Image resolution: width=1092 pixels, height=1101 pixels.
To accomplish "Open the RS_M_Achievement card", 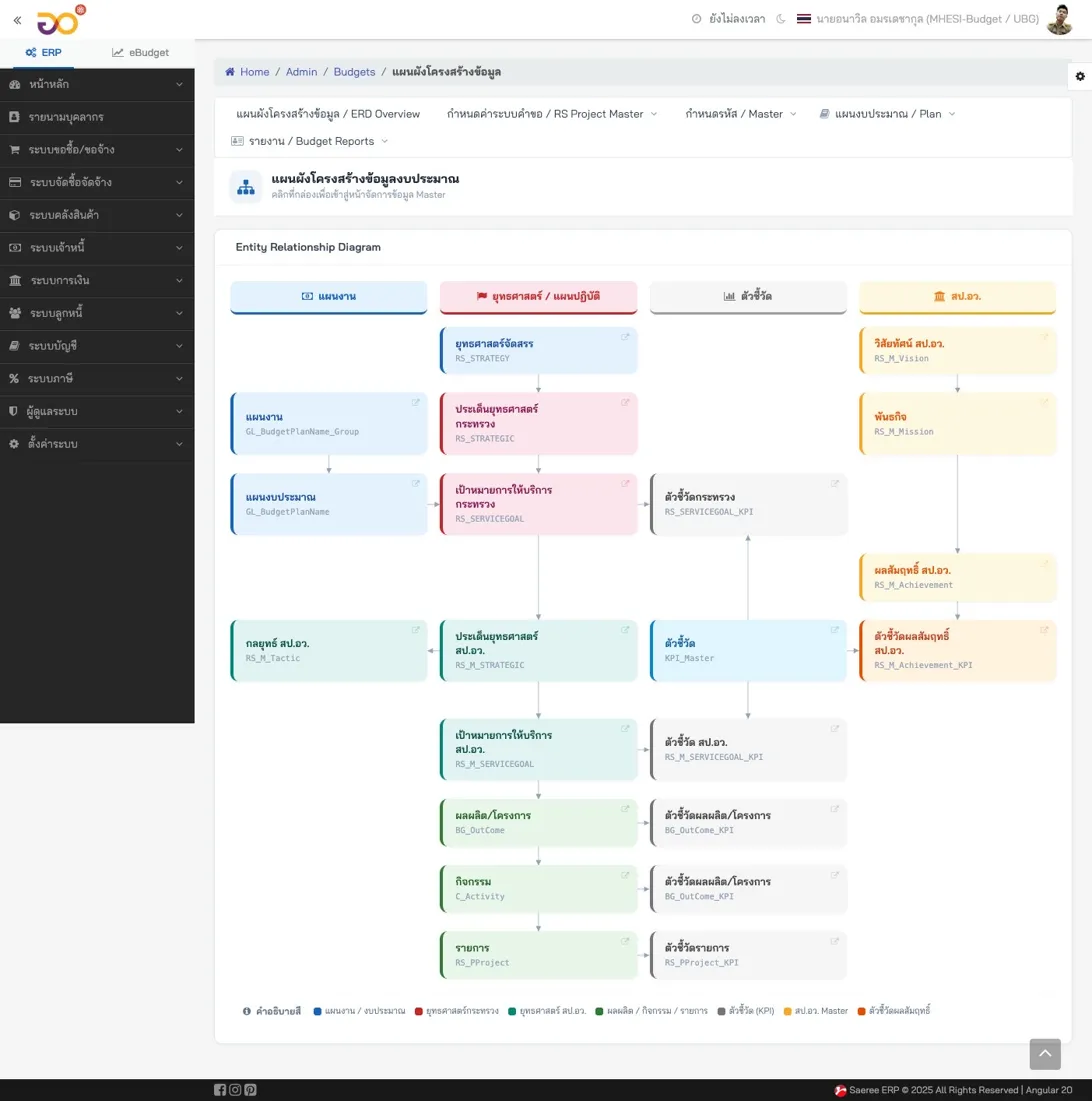I will 958,577.
